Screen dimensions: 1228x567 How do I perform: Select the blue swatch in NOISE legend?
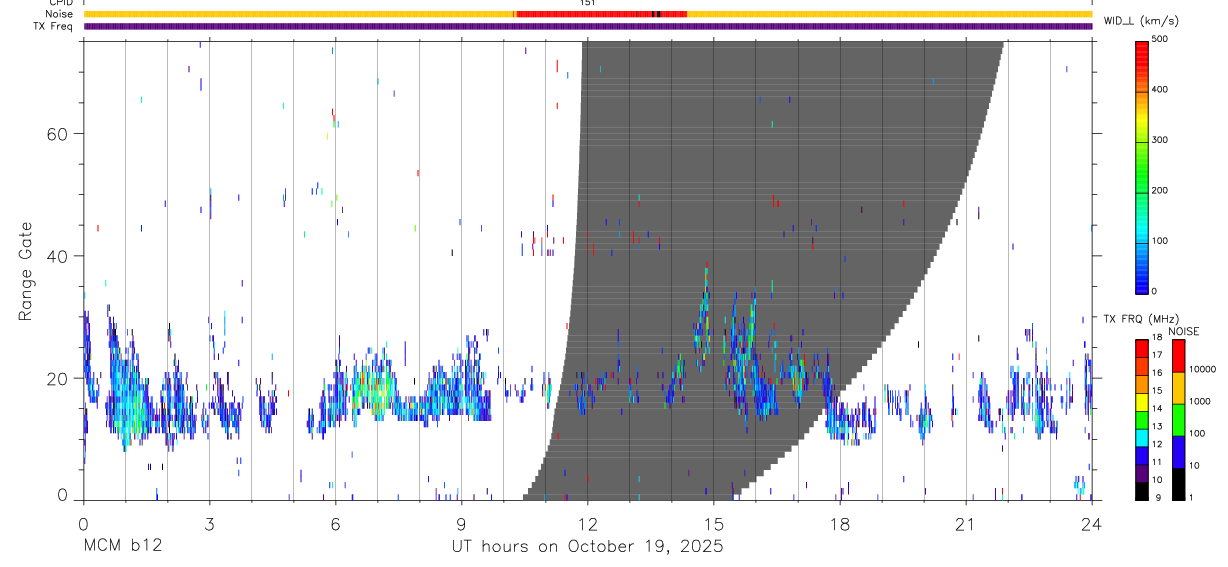tap(1177, 452)
